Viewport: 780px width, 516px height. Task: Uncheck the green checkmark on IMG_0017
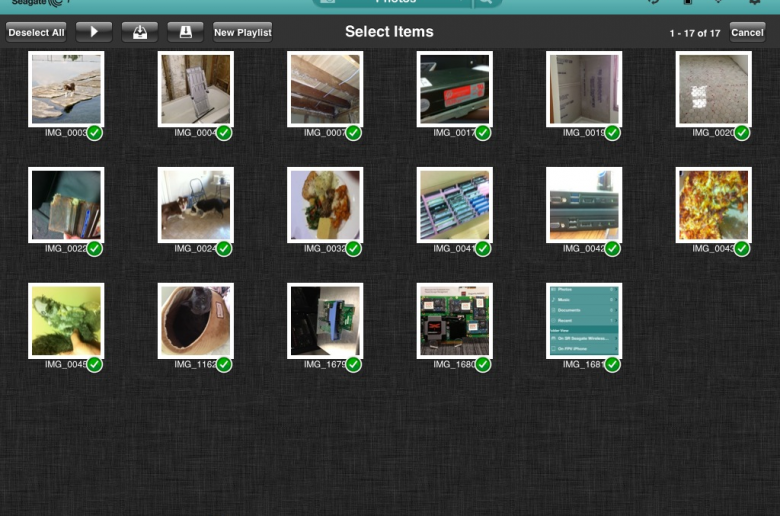(x=483, y=133)
